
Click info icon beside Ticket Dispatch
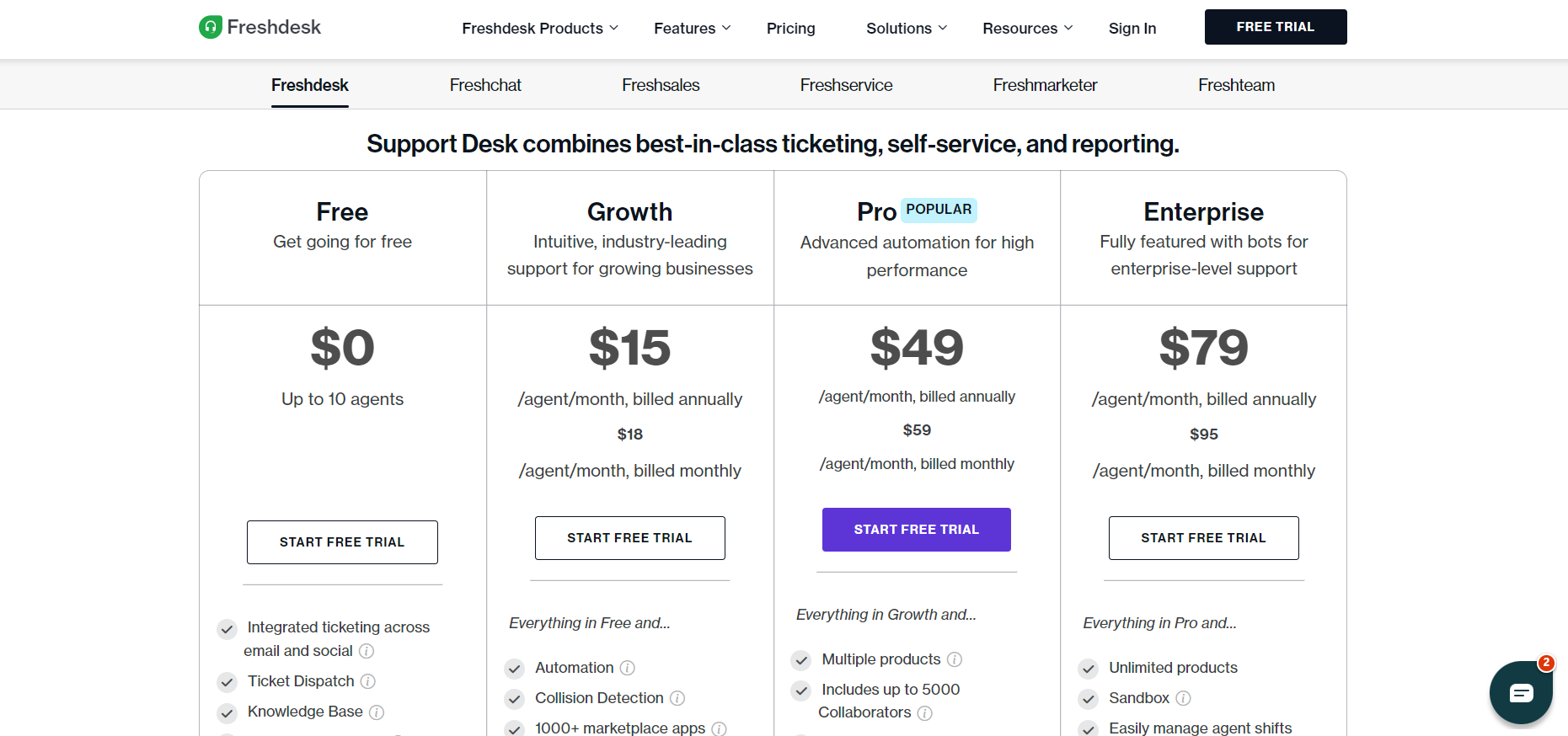click(x=368, y=681)
